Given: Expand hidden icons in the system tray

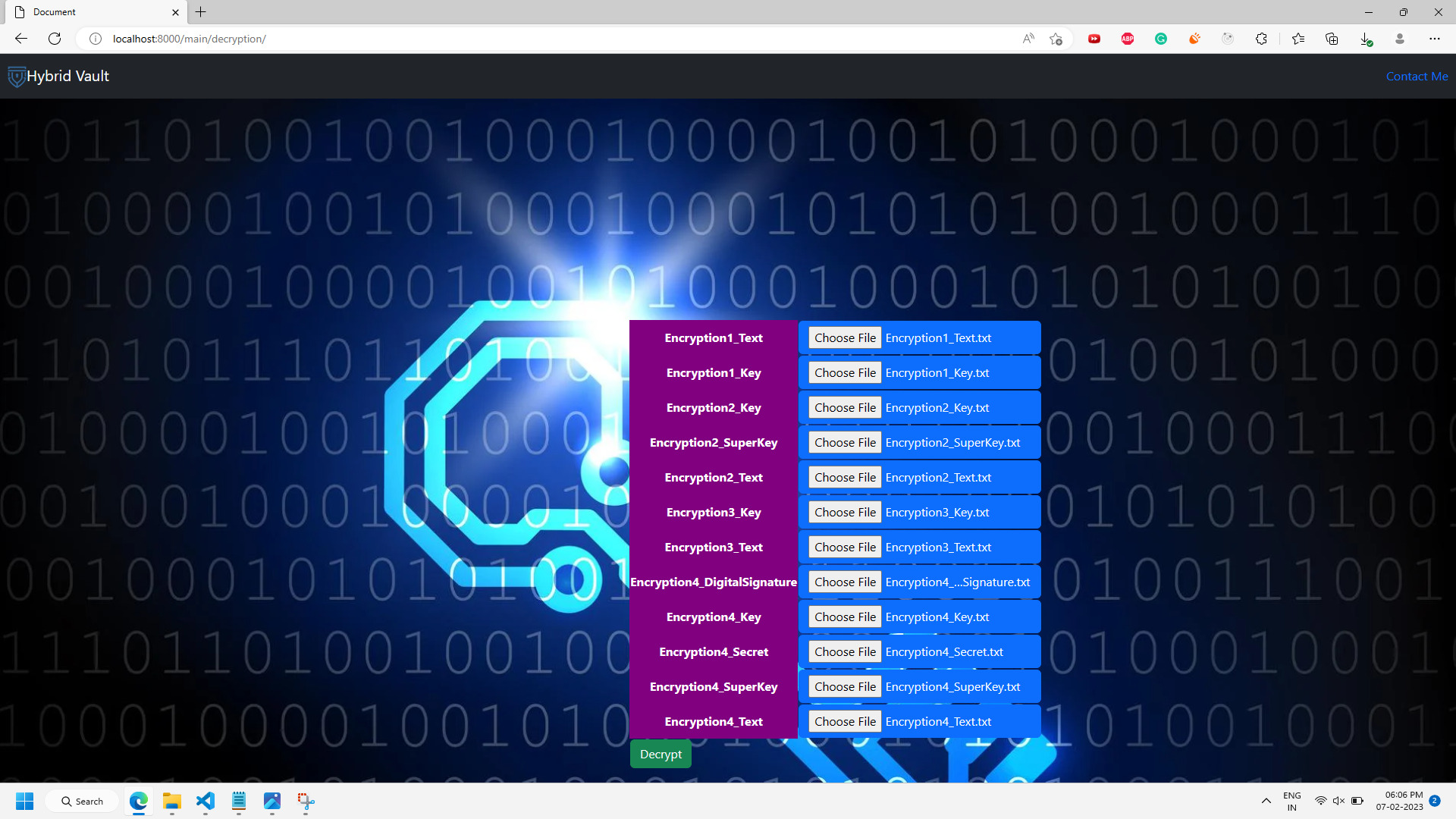Looking at the screenshot, I should (1265, 801).
